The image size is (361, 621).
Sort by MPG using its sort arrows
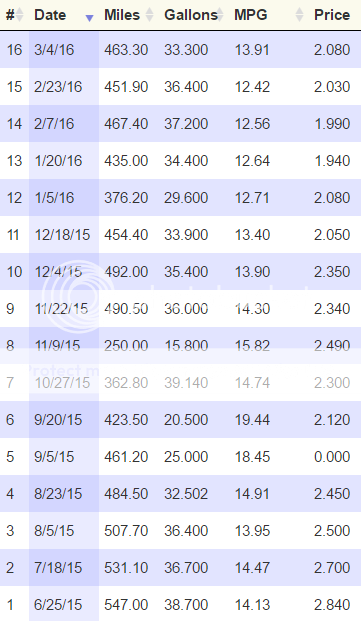[x=299, y=15]
